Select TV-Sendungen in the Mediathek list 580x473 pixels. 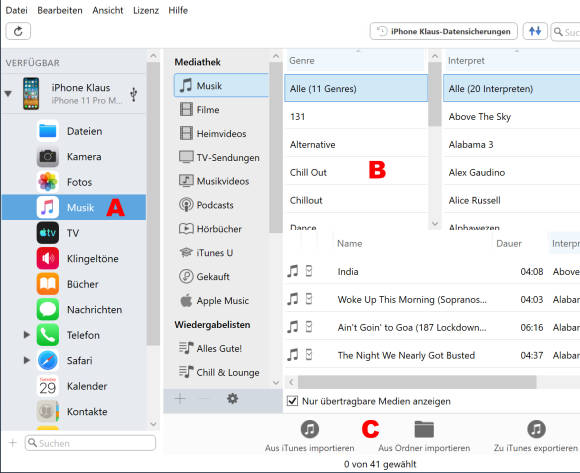coord(221,157)
